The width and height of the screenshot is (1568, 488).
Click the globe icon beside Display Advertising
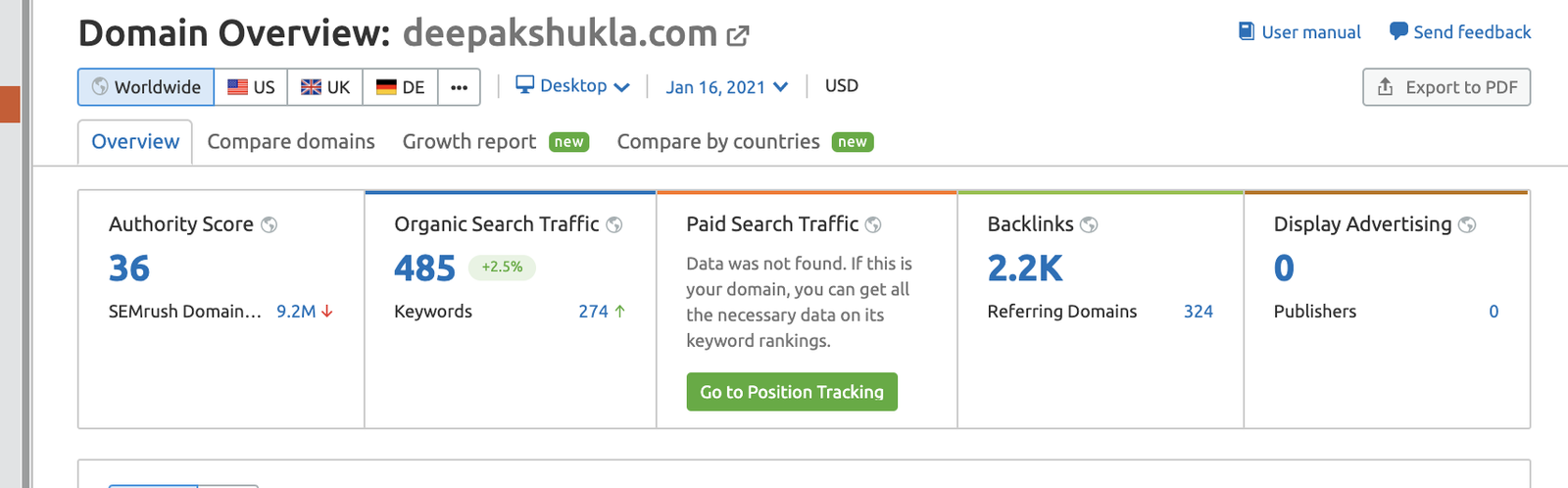coord(1467,224)
